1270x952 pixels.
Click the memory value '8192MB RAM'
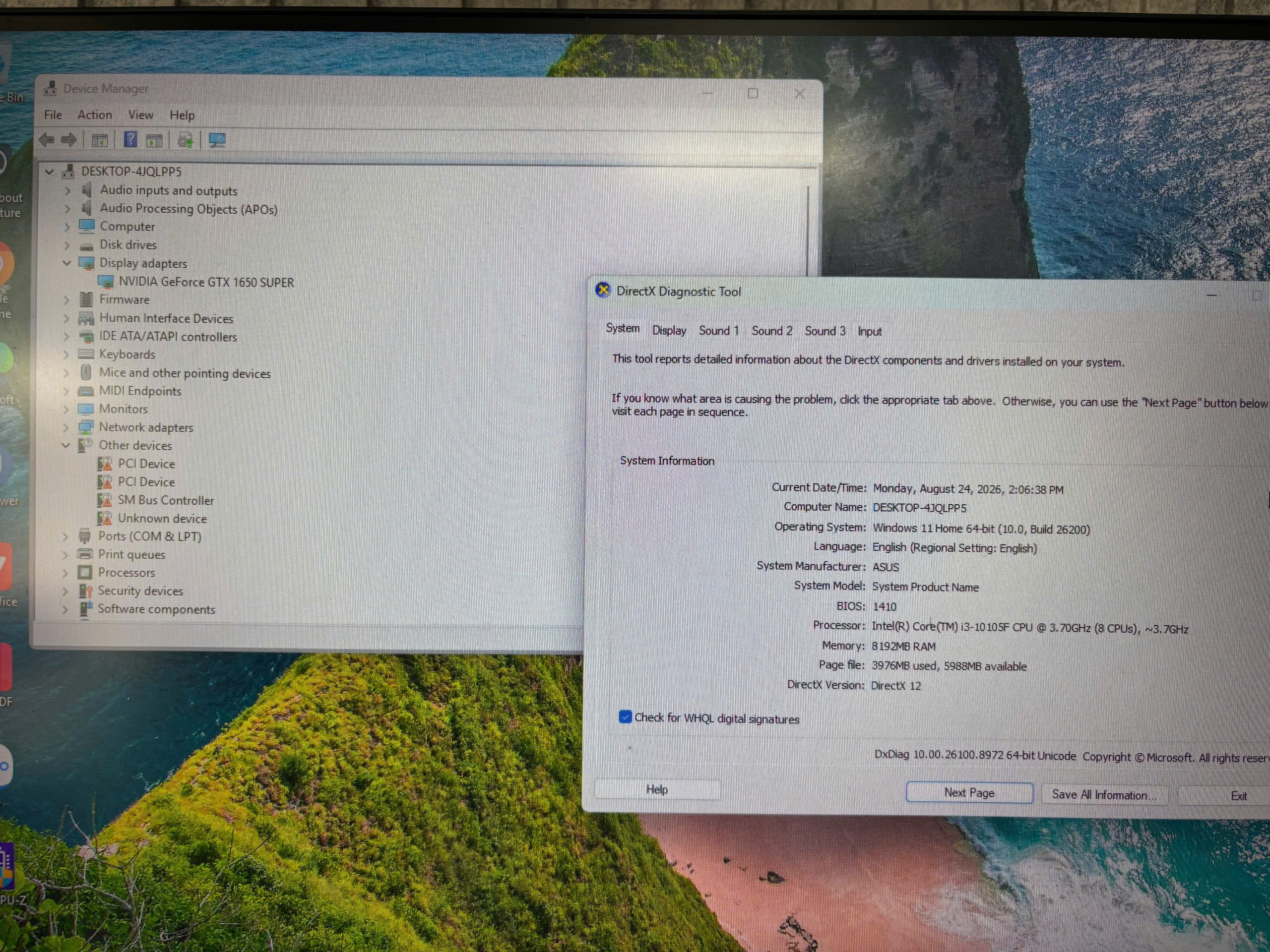coord(903,646)
